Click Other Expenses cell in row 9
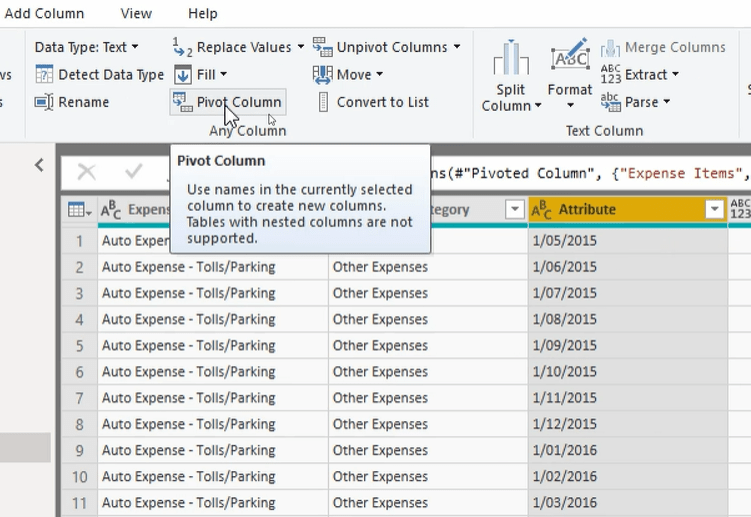 coord(428,450)
